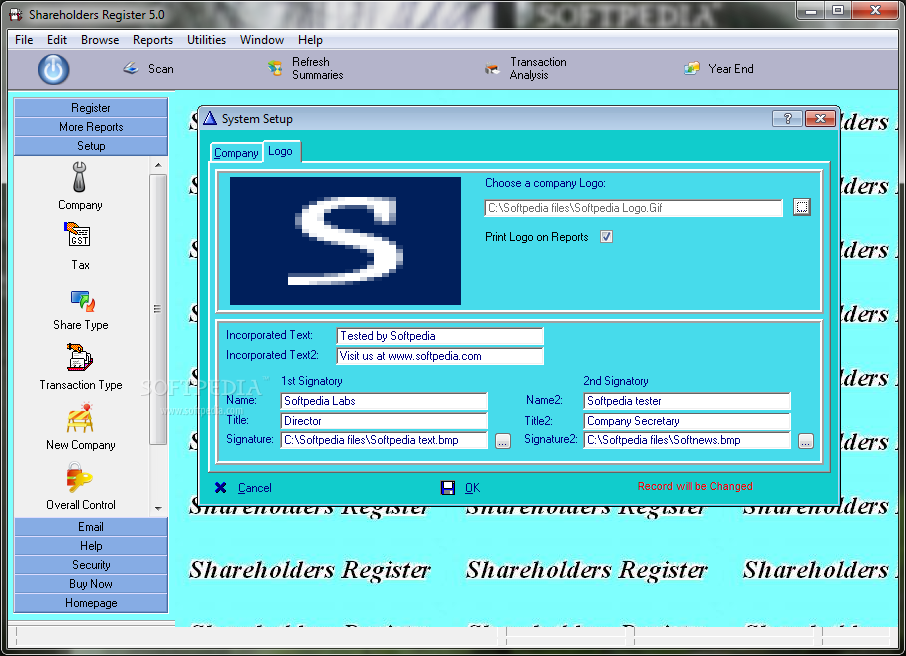This screenshot has height=656, width=906.
Task: Open the Buy Now sidebar section
Action: [91, 584]
